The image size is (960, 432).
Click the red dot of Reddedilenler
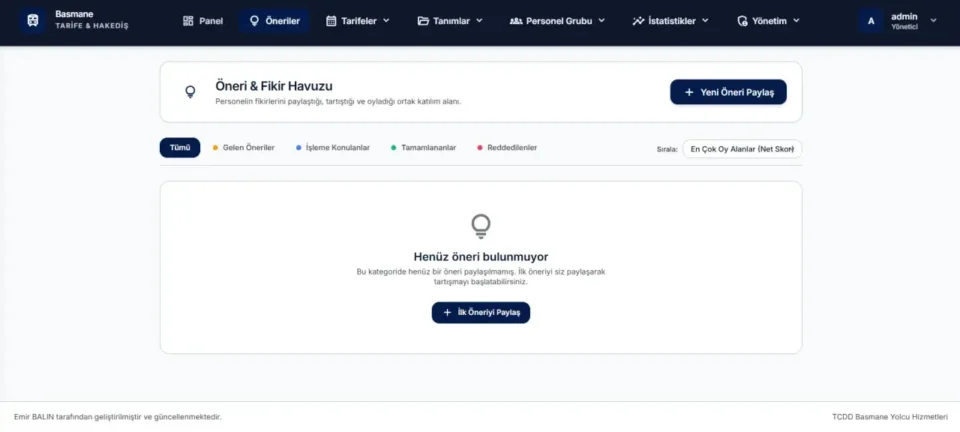[x=480, y=147]
